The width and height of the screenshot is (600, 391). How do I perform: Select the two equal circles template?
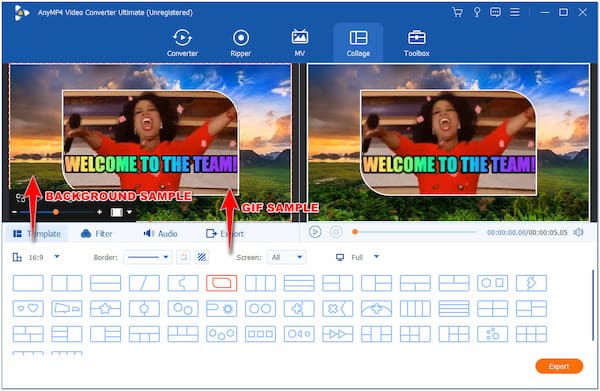[x=260, y=308]
